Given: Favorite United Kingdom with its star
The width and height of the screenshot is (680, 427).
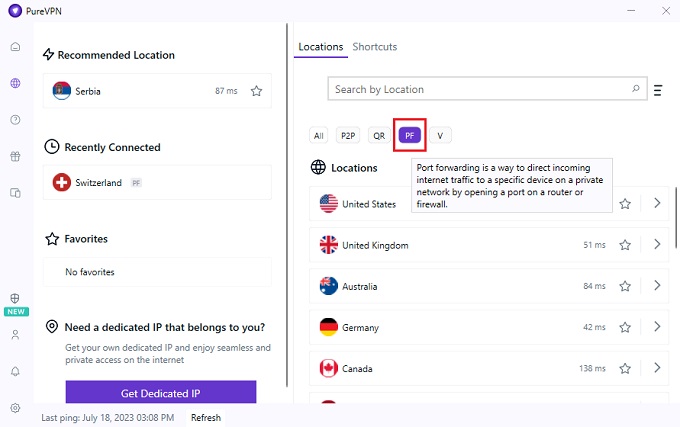Looking at the screenshot, I should pyautogui.click(x=625, y=245).
